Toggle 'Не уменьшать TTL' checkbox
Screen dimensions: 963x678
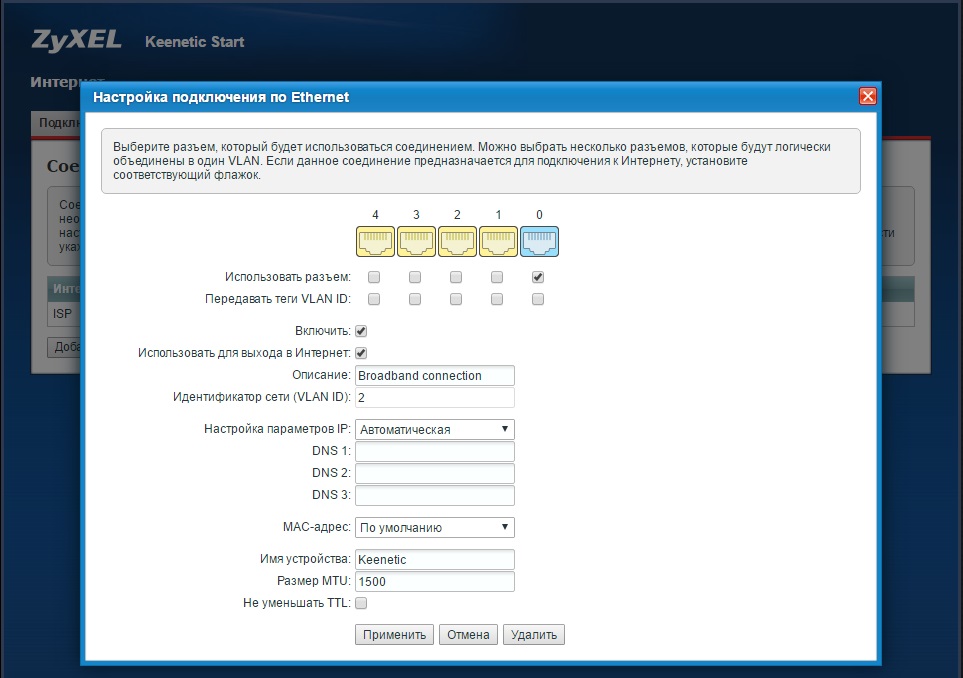[x=361, y=603]
